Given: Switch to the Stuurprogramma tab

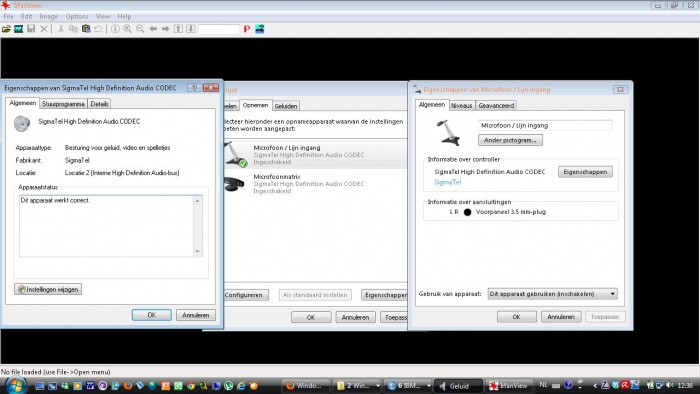Looking at the screenshot, I should [63, 104].
